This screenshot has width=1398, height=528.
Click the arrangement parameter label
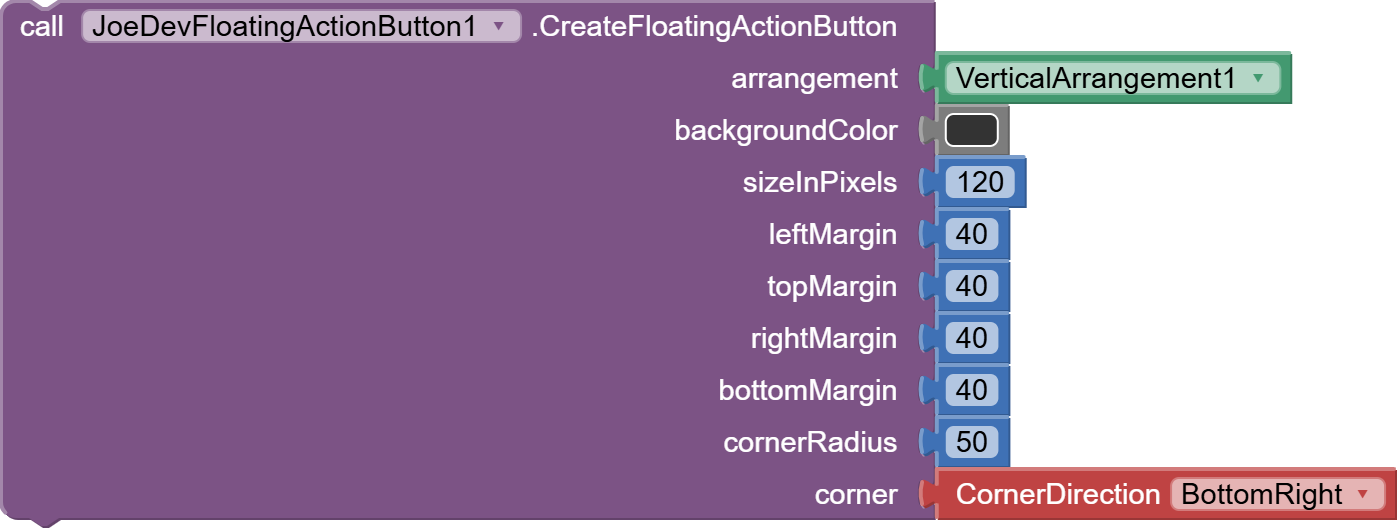pyautogui.click(x=814, y=78)
